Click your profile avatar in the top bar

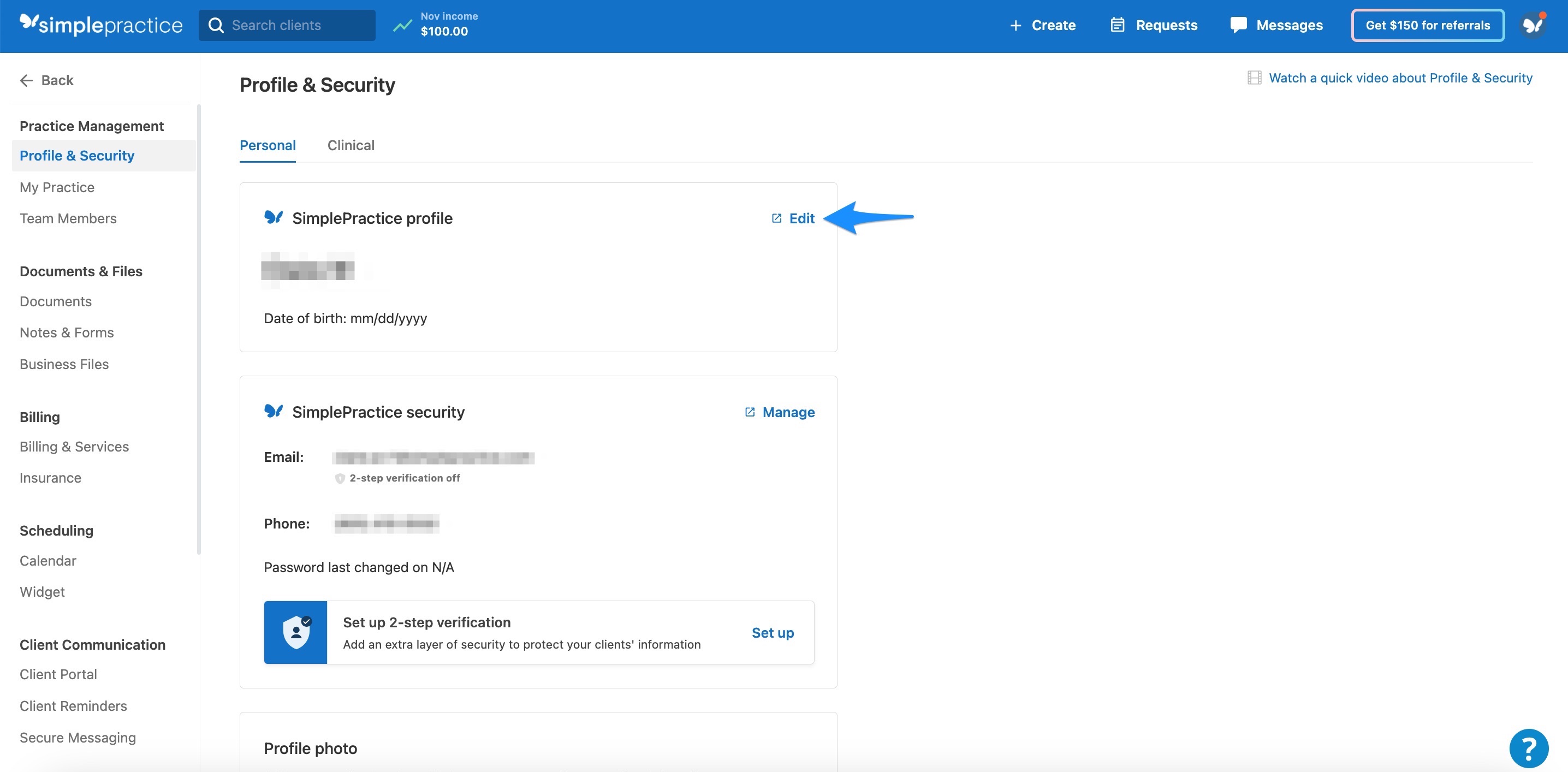point(1533,25)
